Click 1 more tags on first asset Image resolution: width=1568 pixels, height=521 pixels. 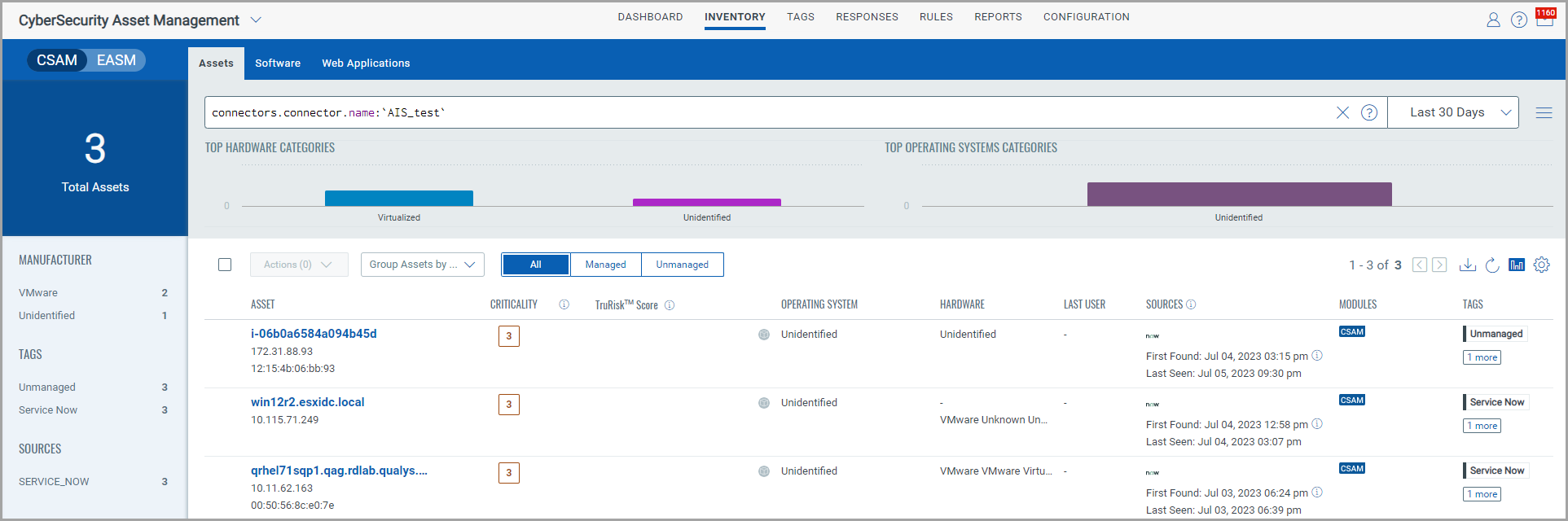[x=1482, y=357]
